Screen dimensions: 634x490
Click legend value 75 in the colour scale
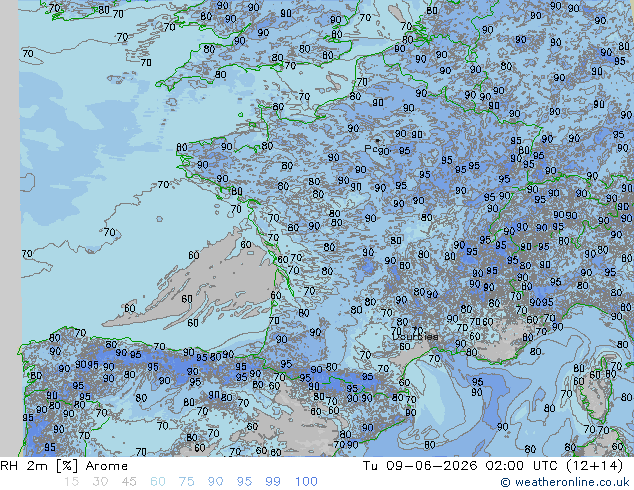pos(186,482)
